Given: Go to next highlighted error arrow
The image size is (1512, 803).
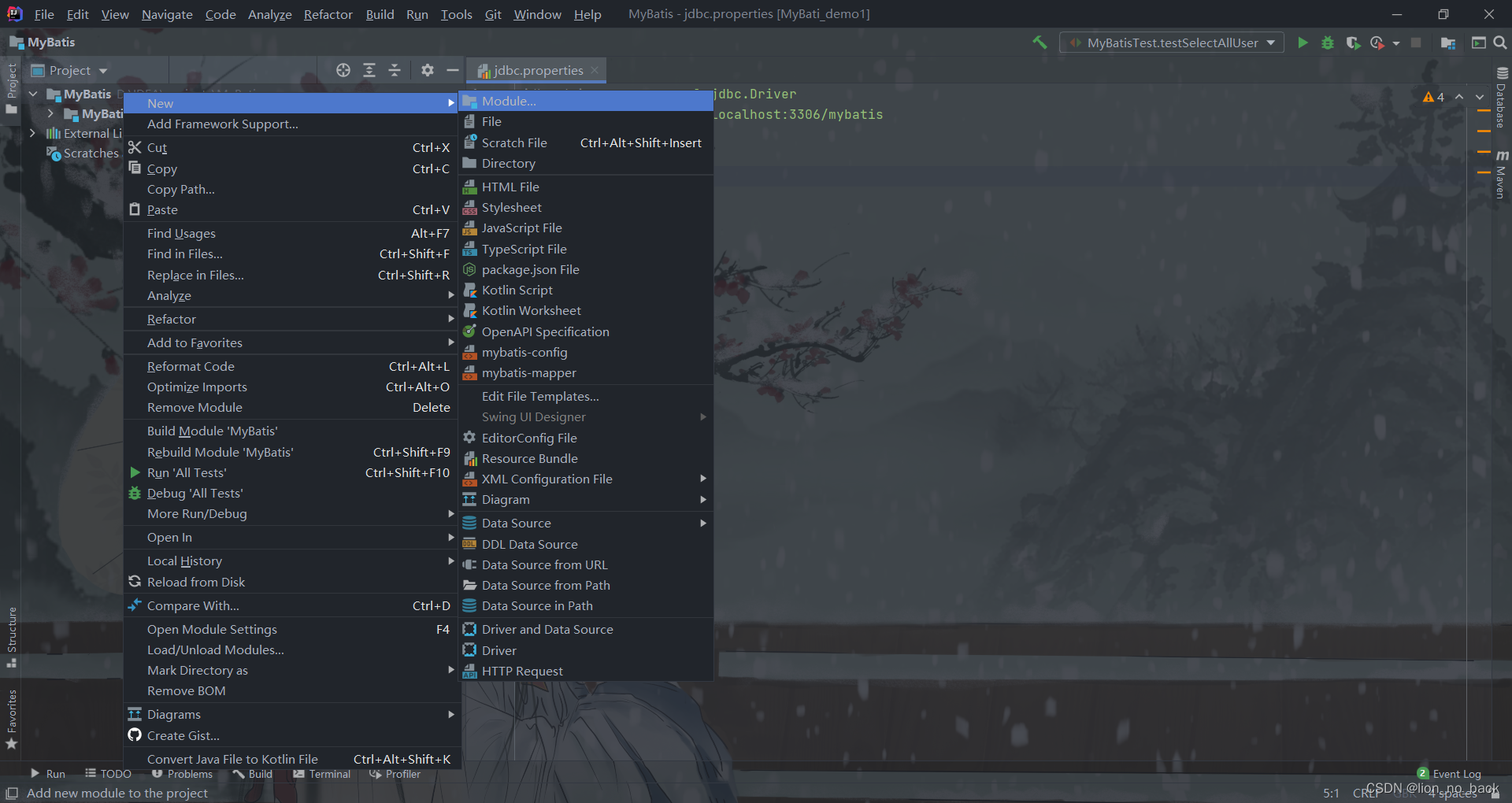Looking at the screenshot, I should pyautogui.click(x=1480, y=97).
